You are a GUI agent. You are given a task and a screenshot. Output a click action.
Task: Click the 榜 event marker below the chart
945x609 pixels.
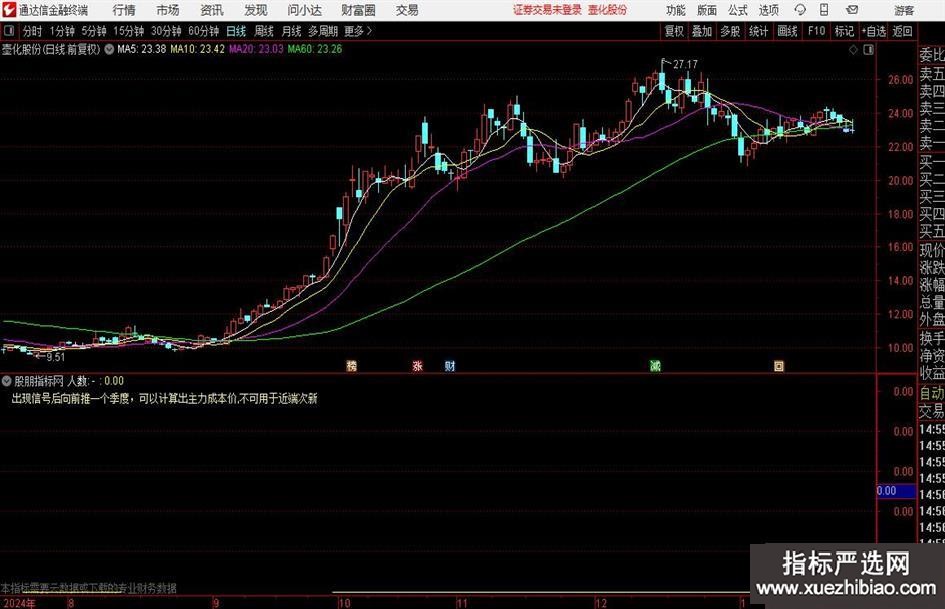point(351,365)
